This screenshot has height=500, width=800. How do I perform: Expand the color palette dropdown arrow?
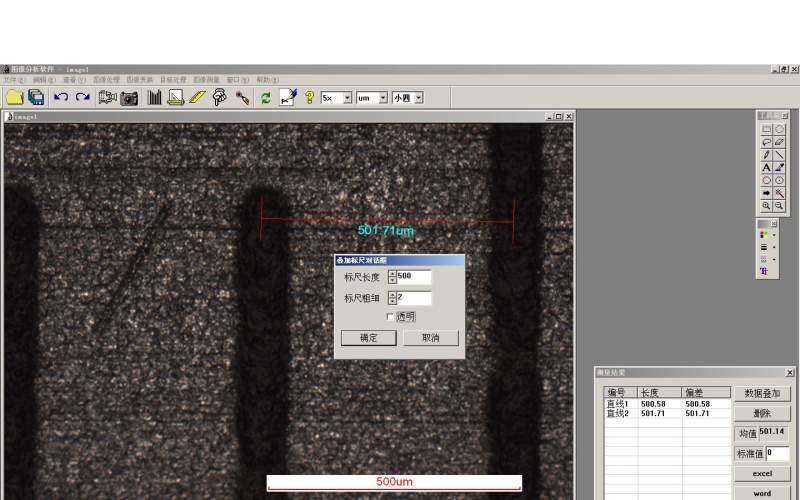774,235
